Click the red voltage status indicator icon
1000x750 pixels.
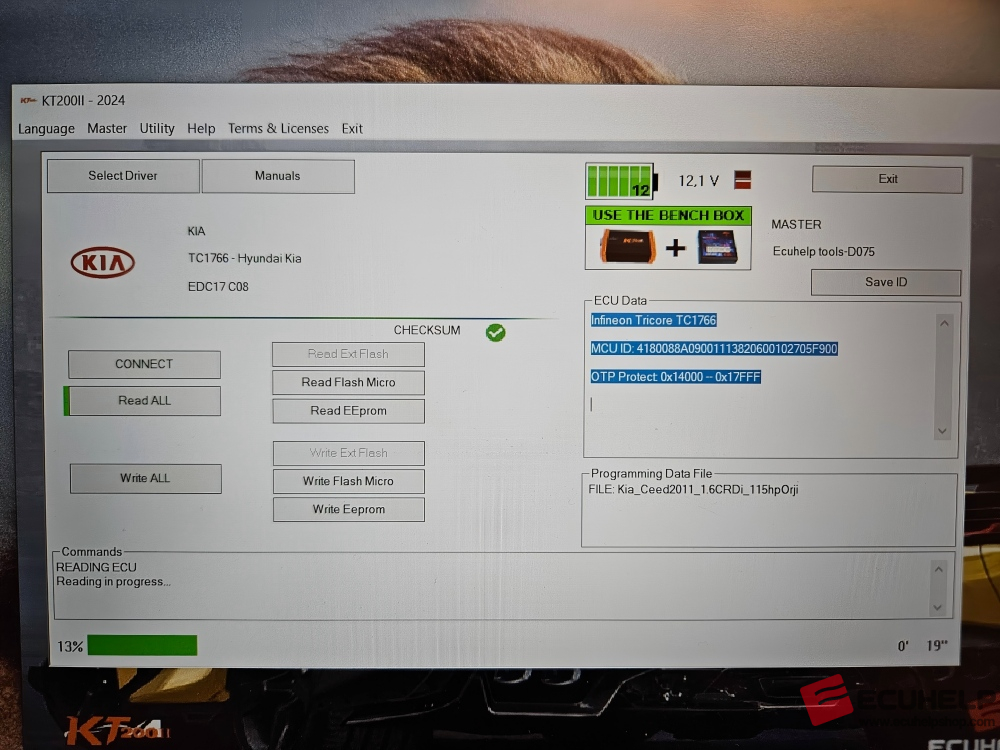coord(742,180)
